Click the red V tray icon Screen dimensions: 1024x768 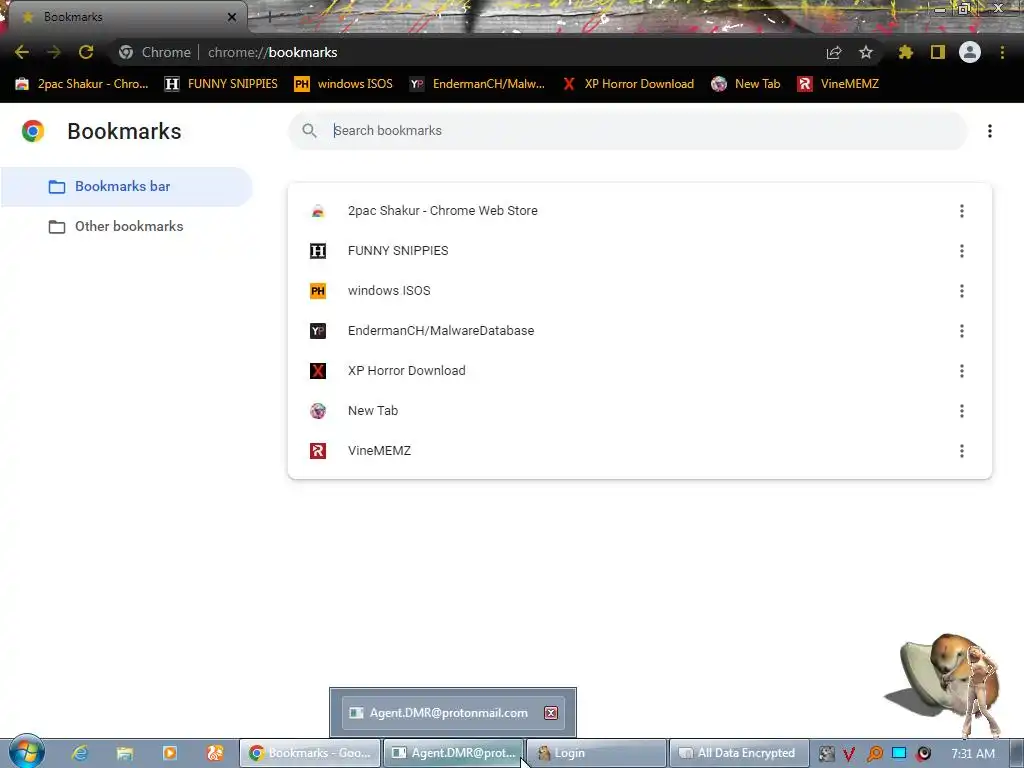pyautogui.click(x=849, y=754)
